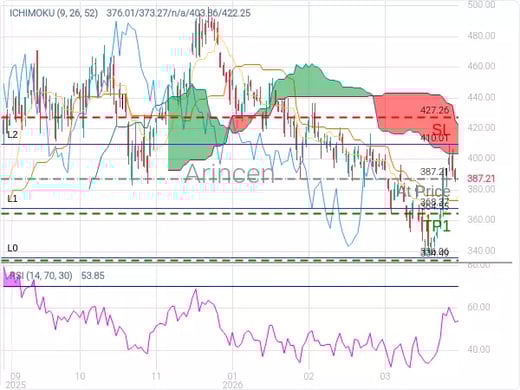
Task: Click the 440.00 price axis label
Action: point(481,97)
